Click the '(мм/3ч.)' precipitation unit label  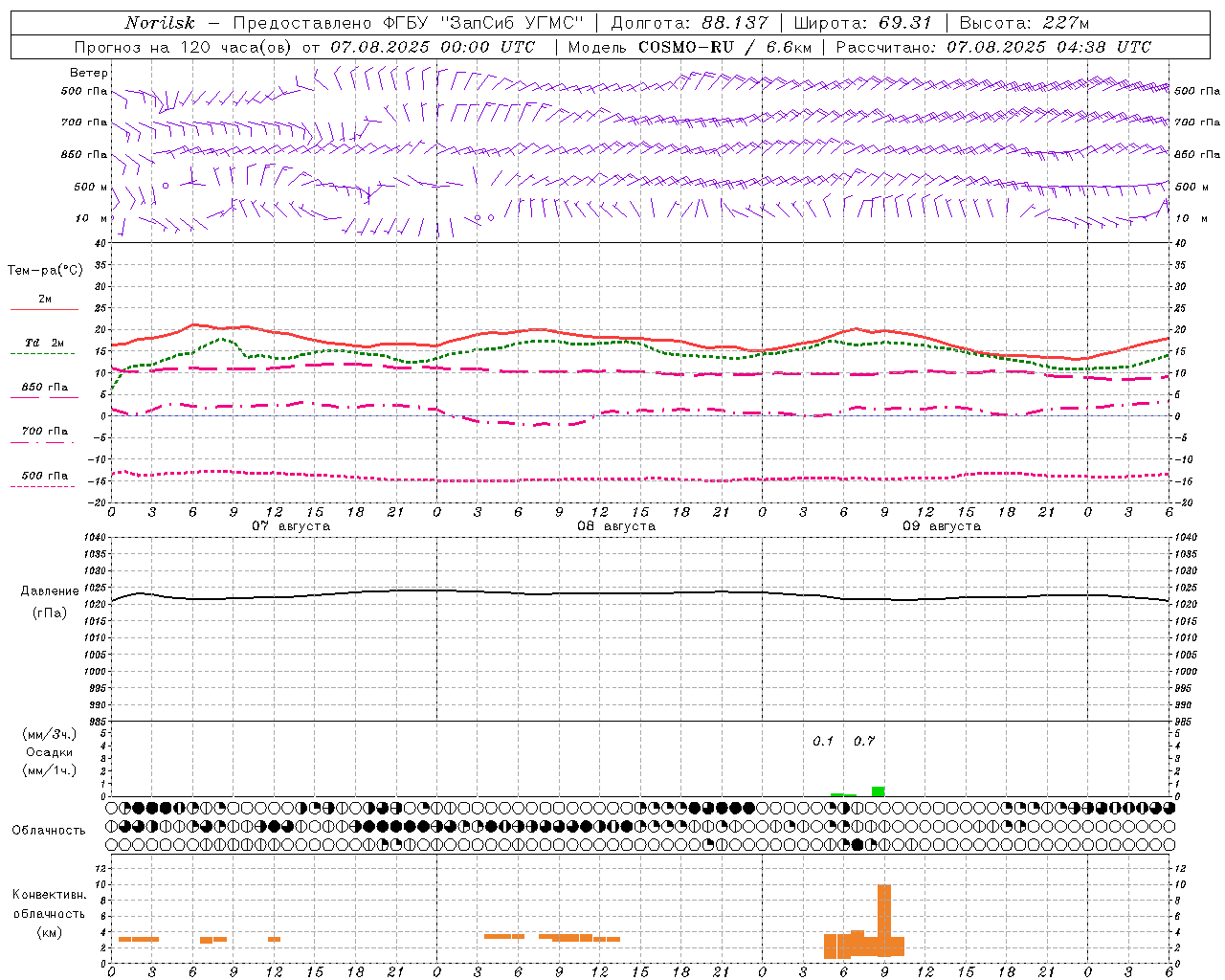point(50,734)
